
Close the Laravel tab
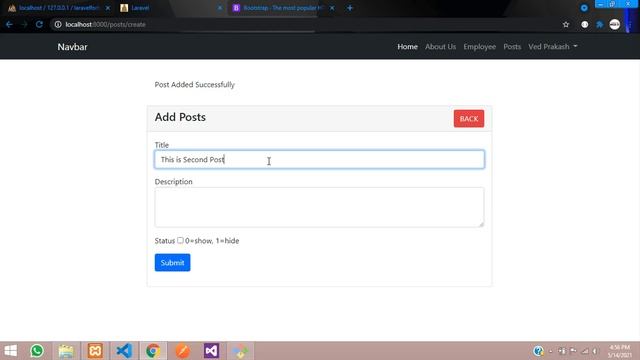pos(220,8)
